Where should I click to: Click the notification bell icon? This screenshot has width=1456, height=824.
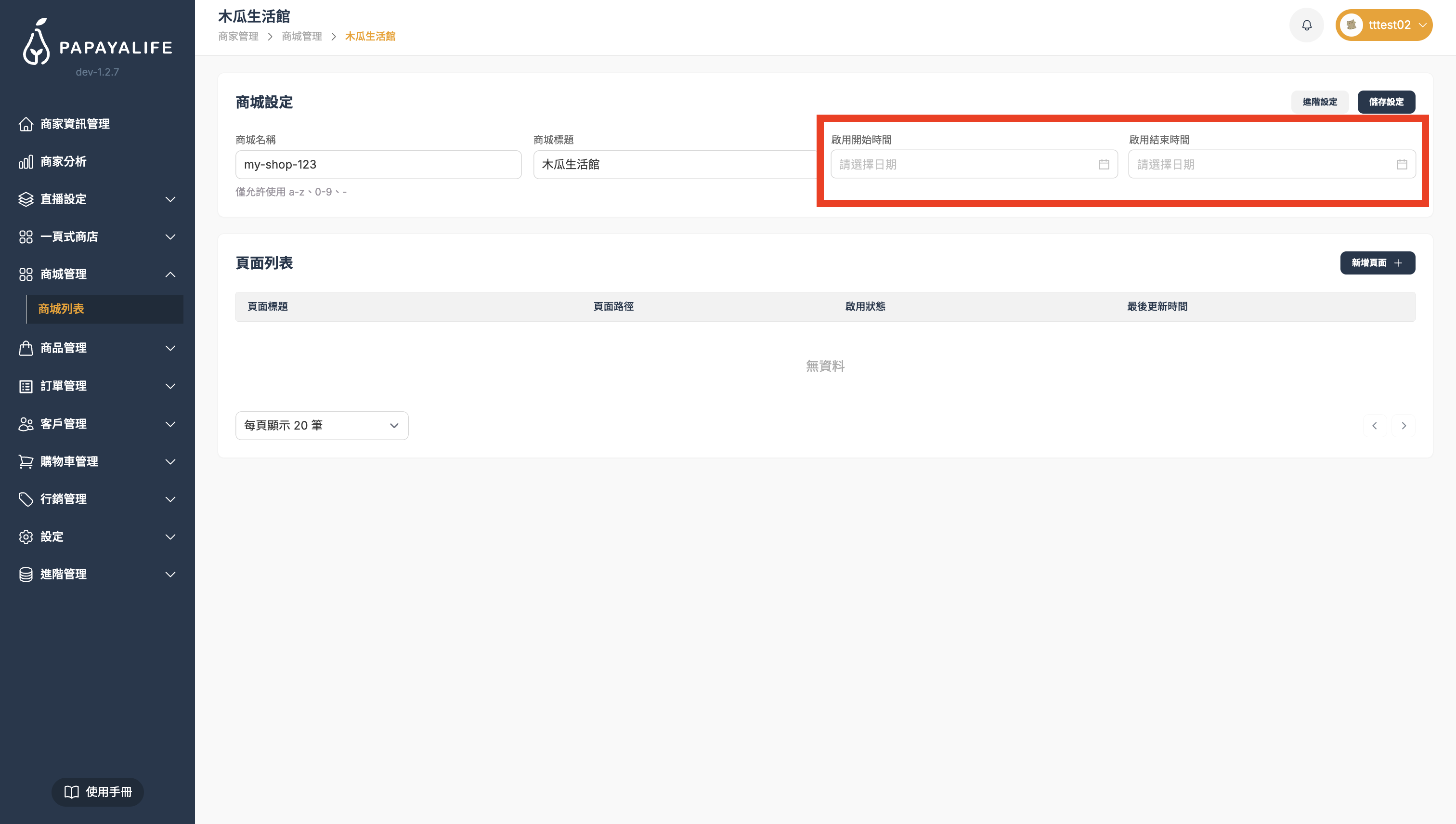(1306, 25)
